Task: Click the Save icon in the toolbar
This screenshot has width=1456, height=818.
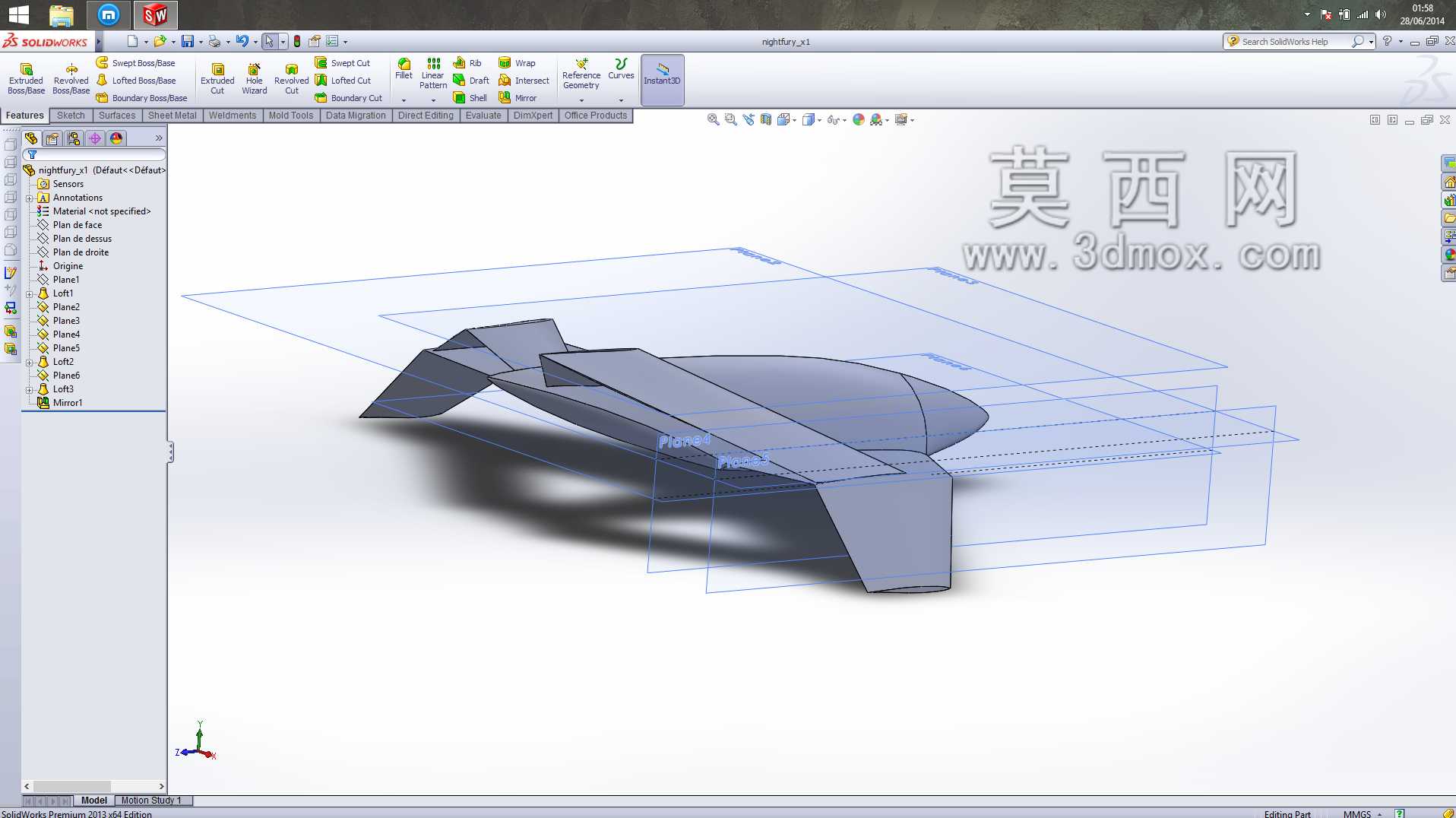Action: tap(187, 41)
